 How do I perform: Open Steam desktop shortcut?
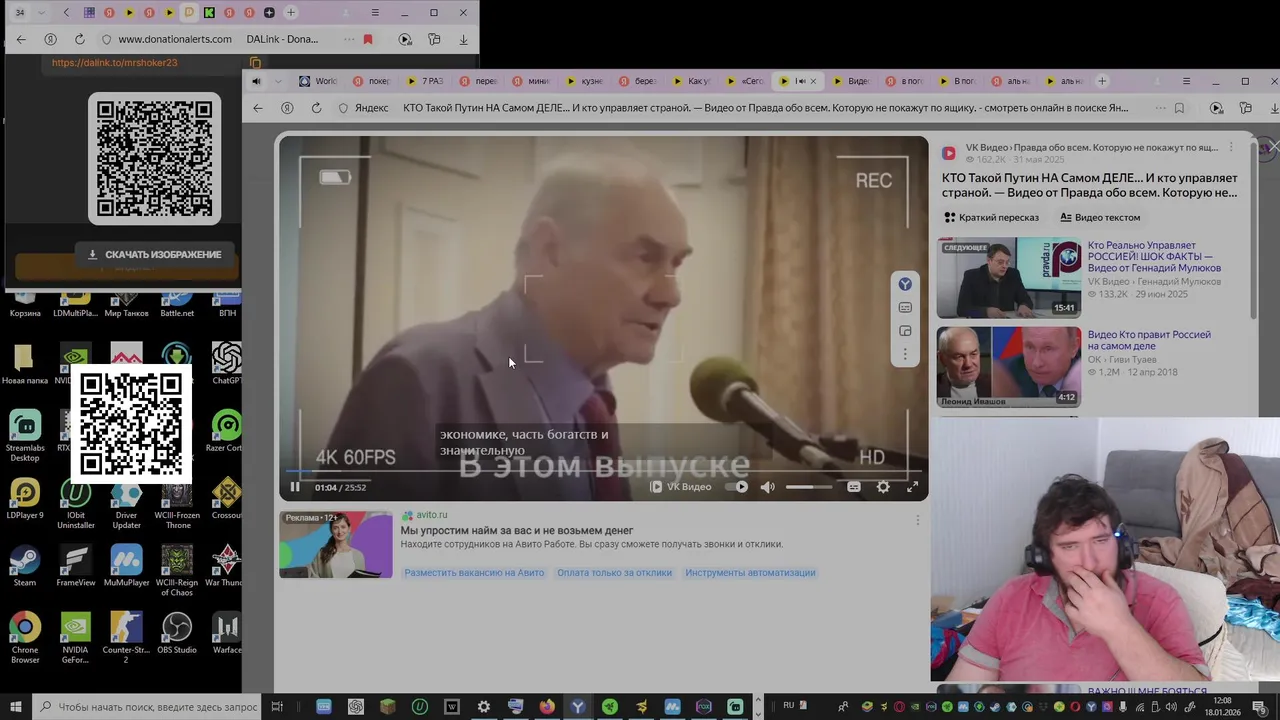(x=25, y=565)
